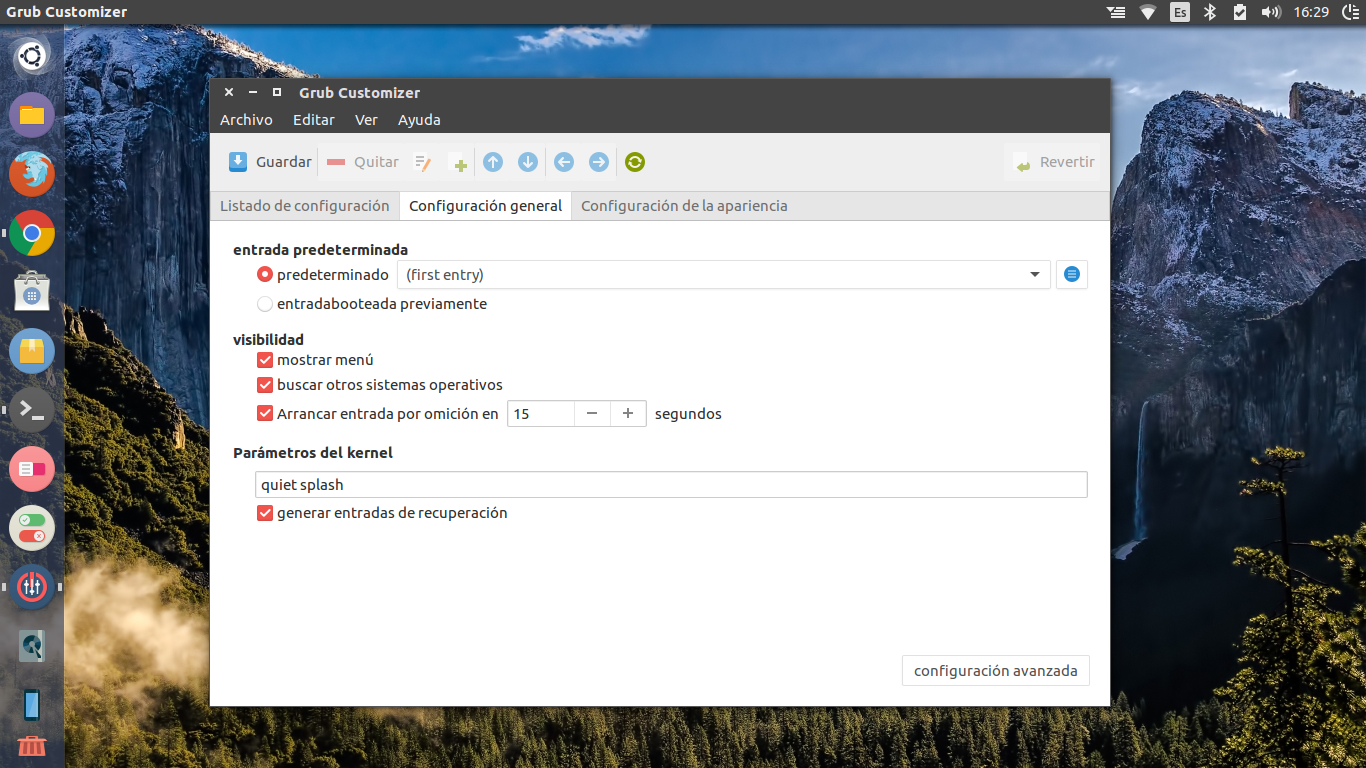
Task: Click the green plus add entry icon
Action: [459, 164]
